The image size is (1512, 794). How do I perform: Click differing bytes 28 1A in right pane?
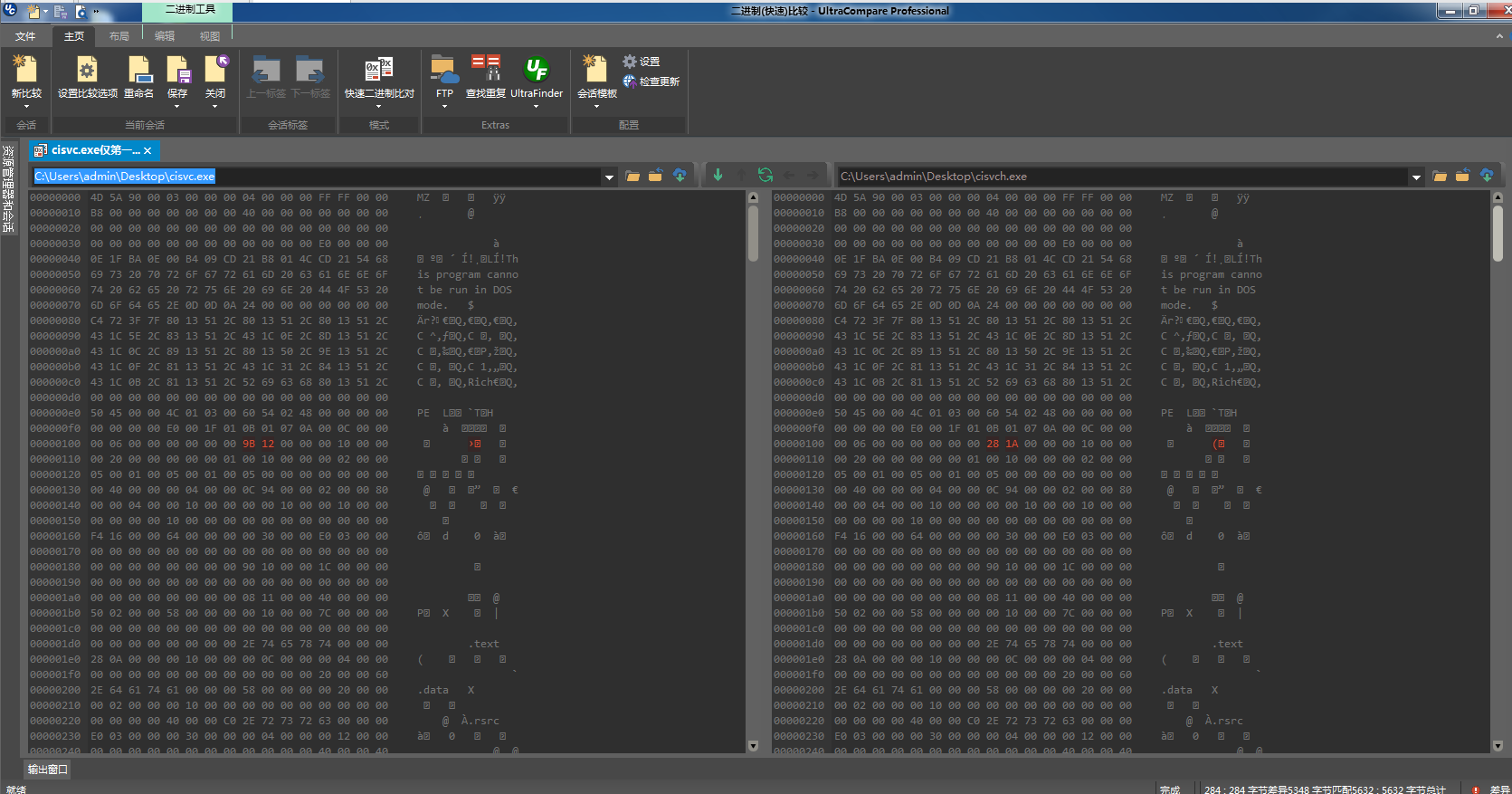coord(1003,444)
